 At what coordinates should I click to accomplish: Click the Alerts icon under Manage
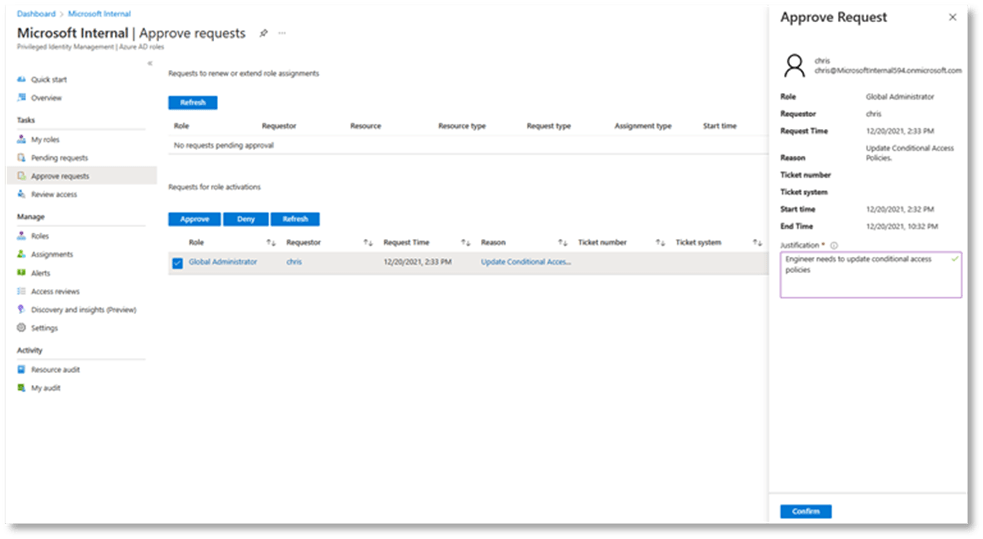click(x=22, y=273)
